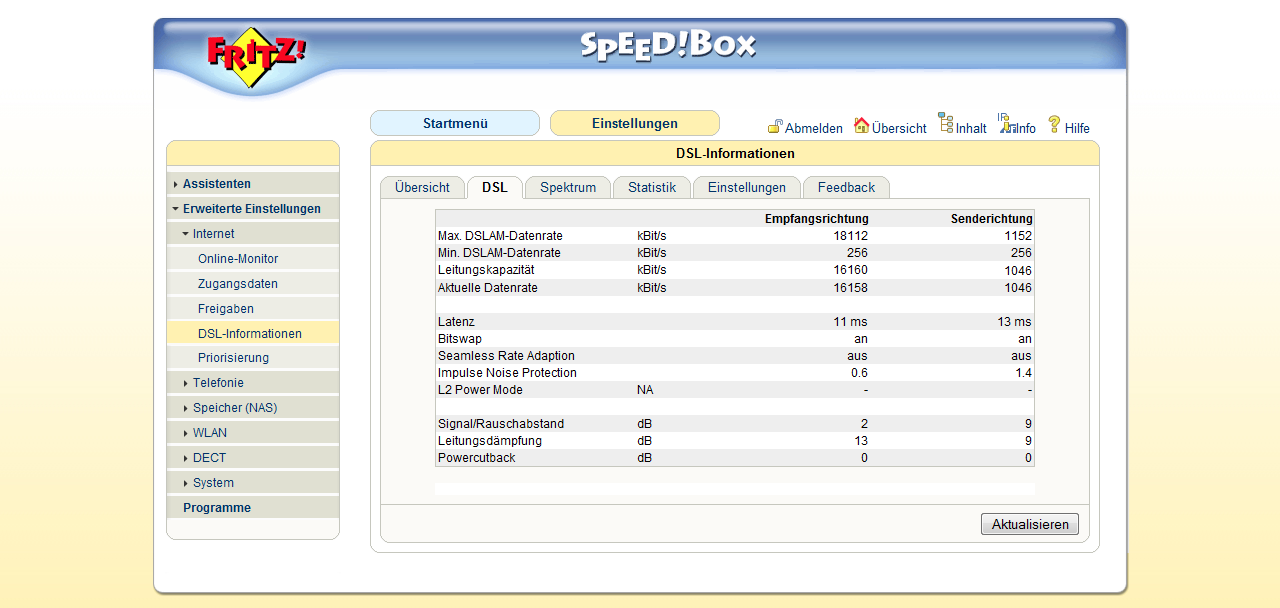Open Online-Monitor in sidebar

(x=238, y=259)
